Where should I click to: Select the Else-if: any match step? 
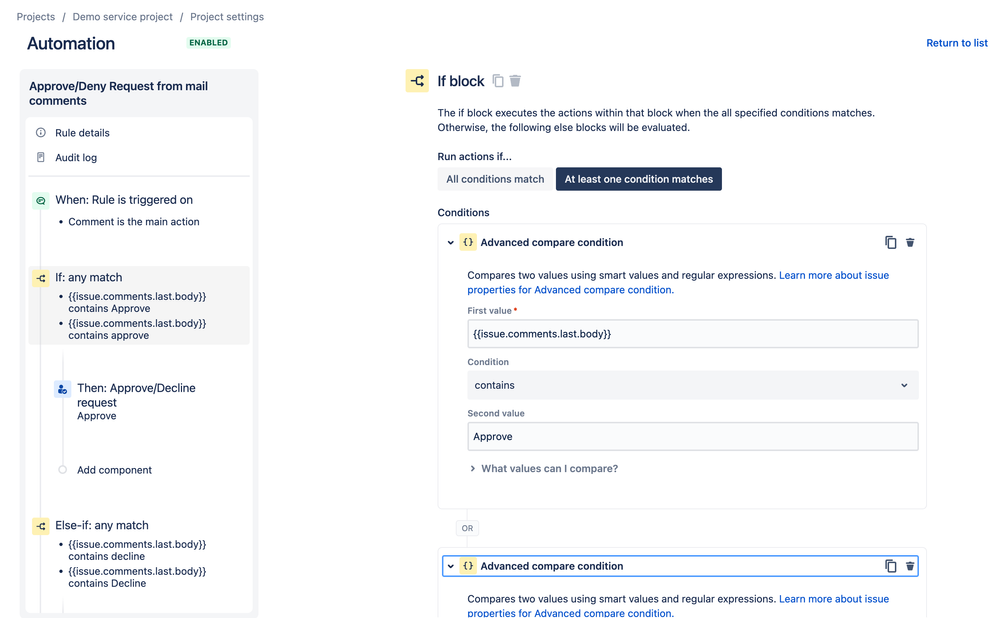(x=102, y=525)
